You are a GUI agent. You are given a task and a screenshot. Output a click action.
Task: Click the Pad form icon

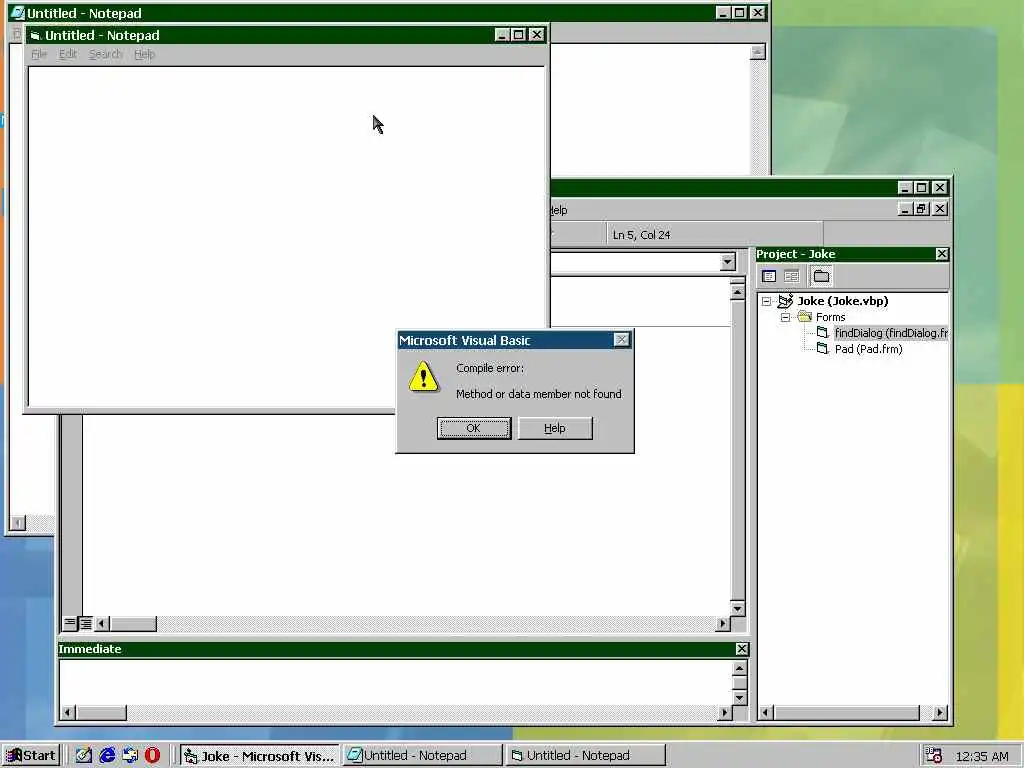822,349
